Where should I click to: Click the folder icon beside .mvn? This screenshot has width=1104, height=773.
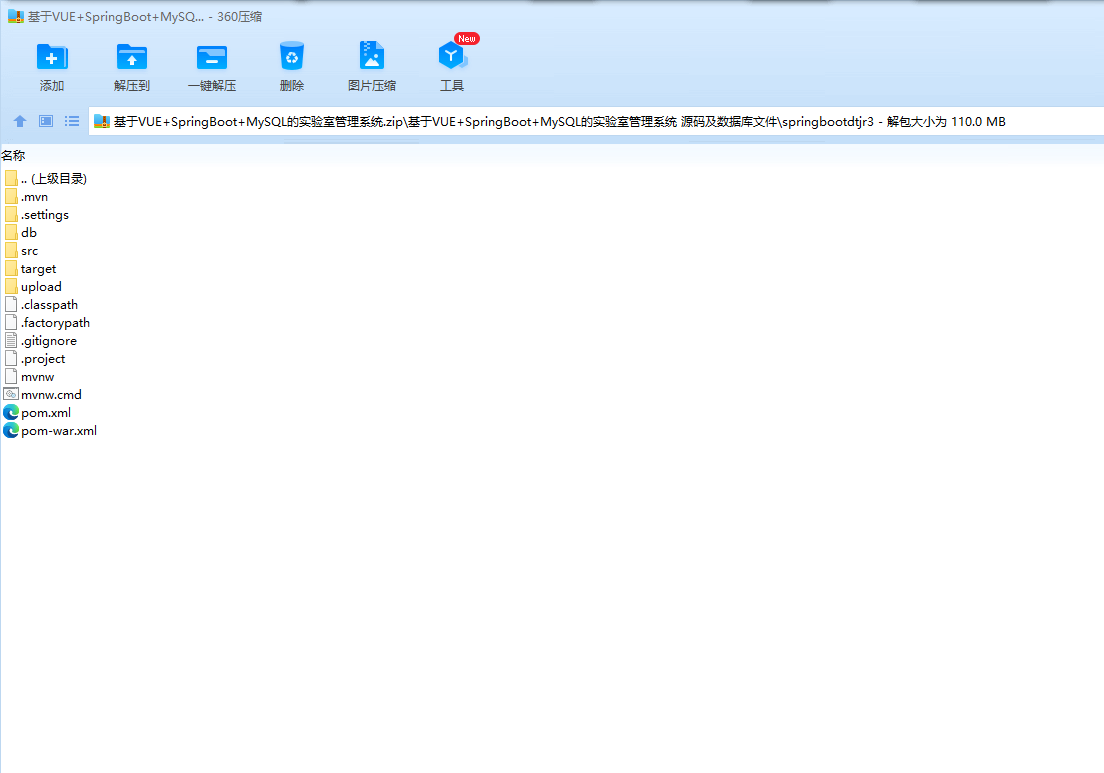(11, 197)
